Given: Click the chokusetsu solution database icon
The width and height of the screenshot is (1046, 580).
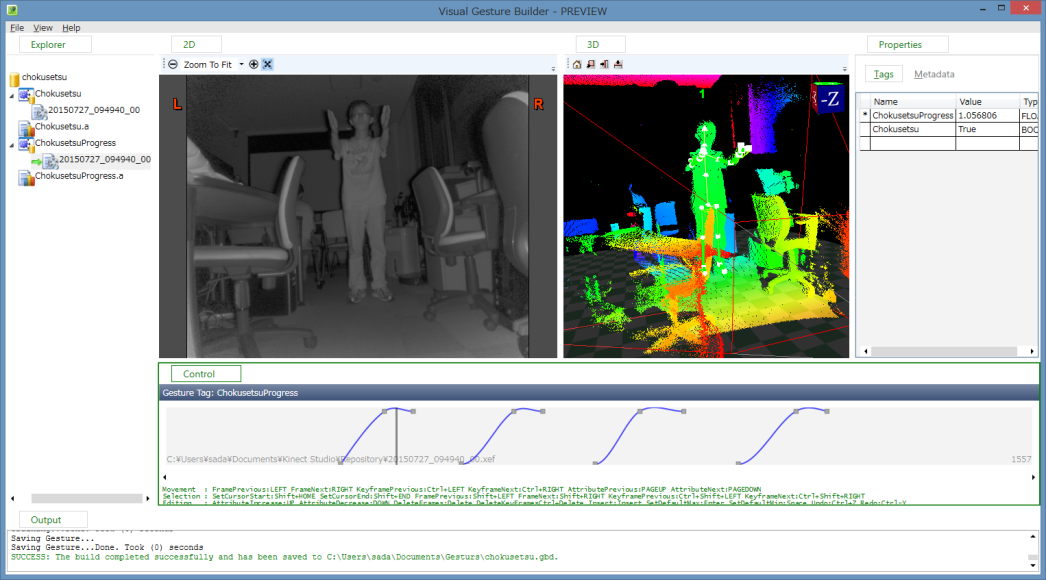Looking at the screenshot, I should click(14, 78).
